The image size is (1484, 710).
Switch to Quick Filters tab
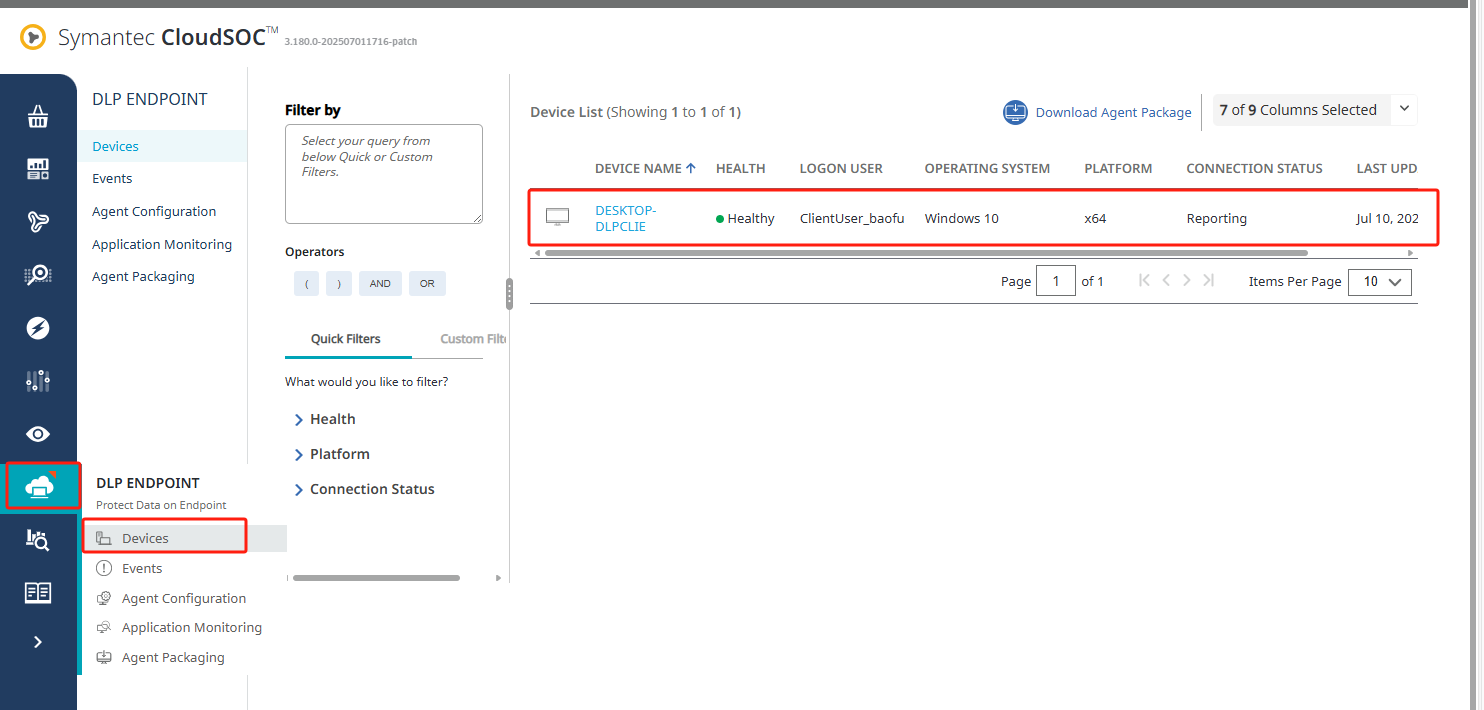click(346, 339)
